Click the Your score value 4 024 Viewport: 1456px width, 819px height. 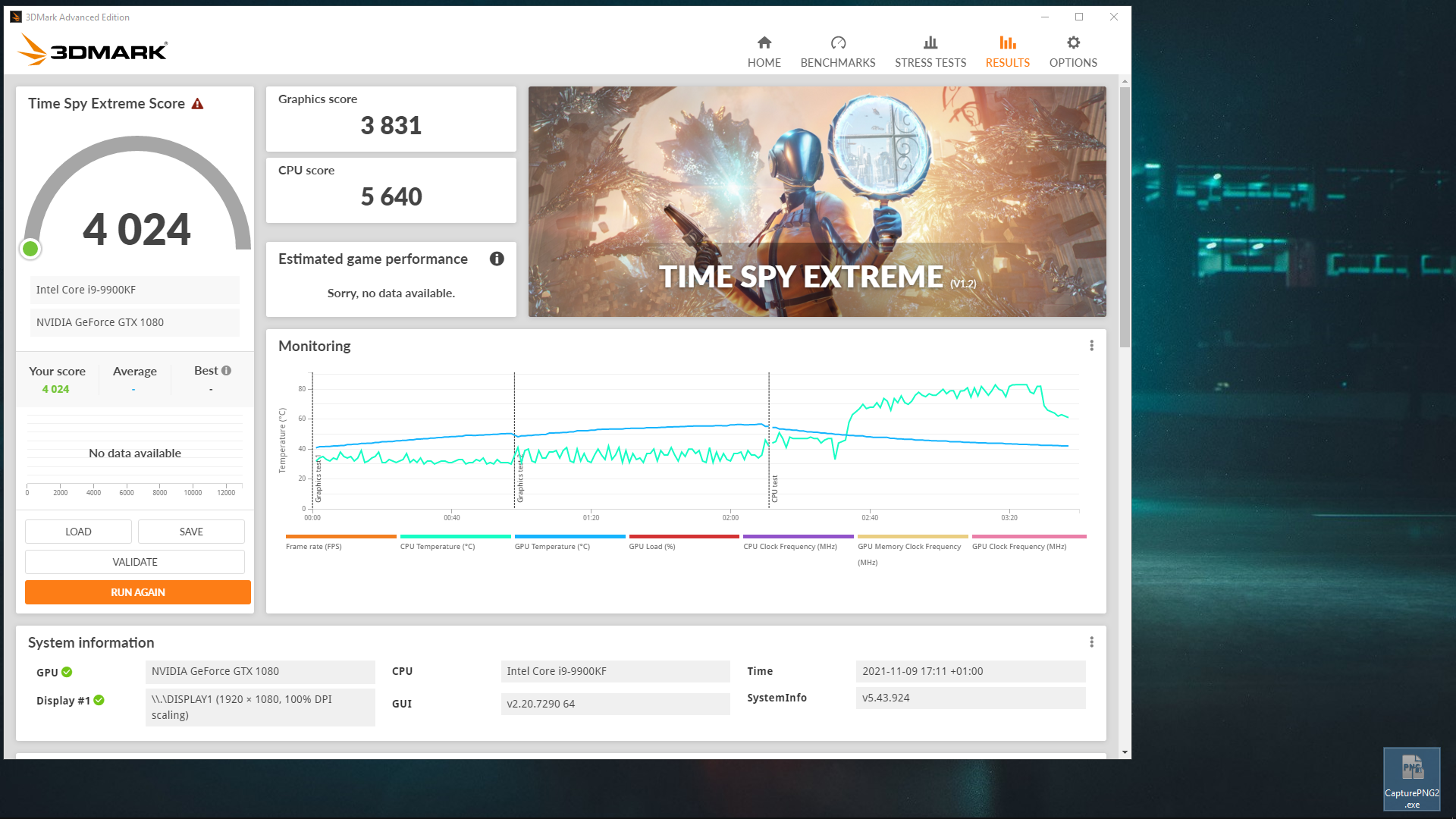55,389
